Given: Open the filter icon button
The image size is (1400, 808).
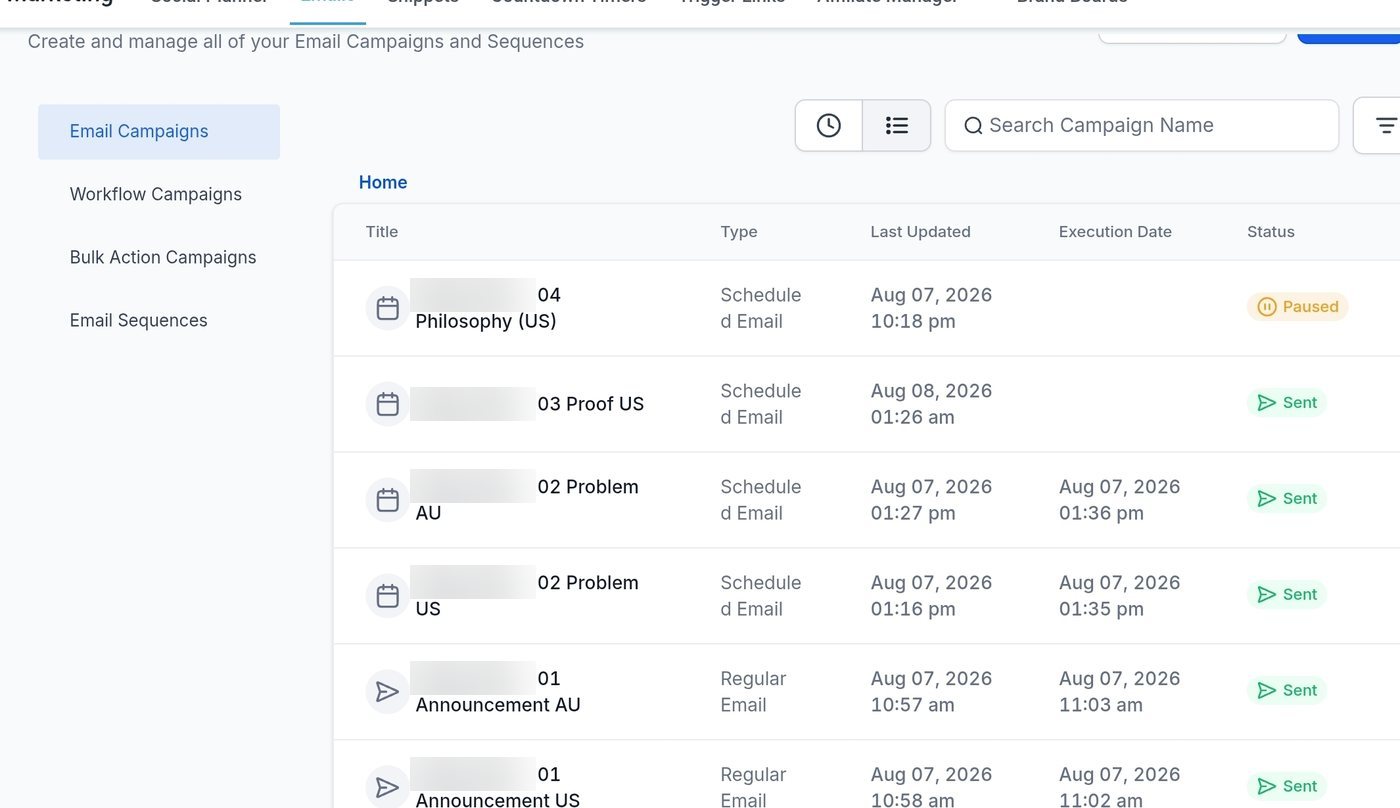Looking at the screenshot, I should [x=1385, y=126].
